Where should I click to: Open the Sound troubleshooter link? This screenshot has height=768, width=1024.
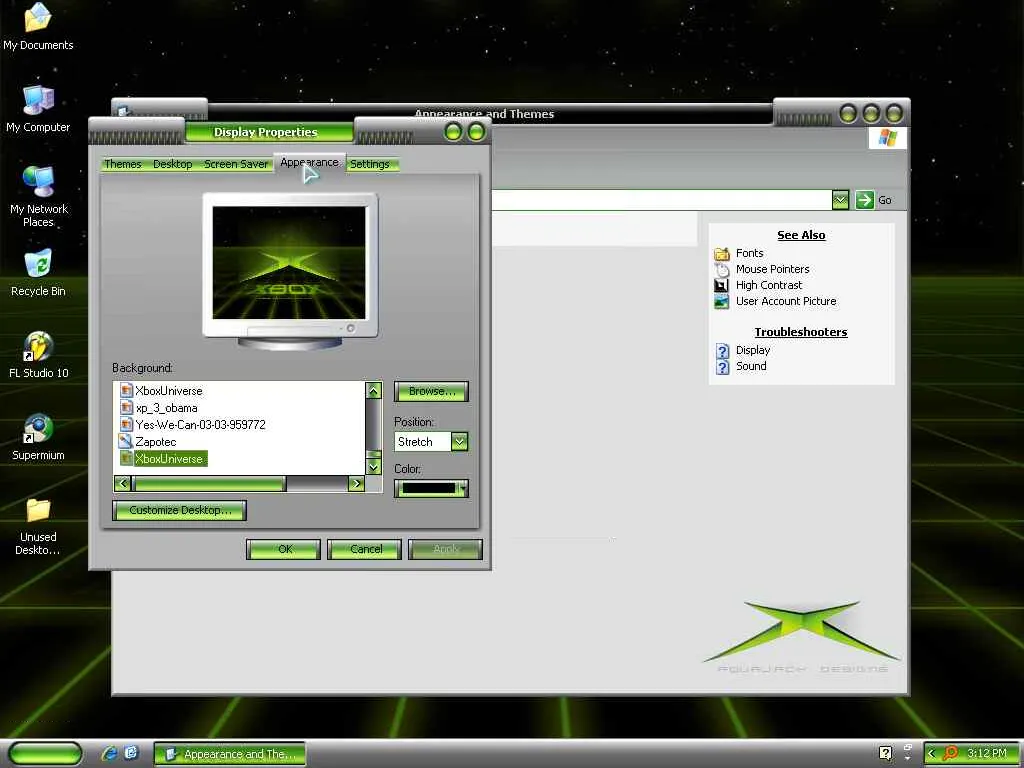coord(751,366)
